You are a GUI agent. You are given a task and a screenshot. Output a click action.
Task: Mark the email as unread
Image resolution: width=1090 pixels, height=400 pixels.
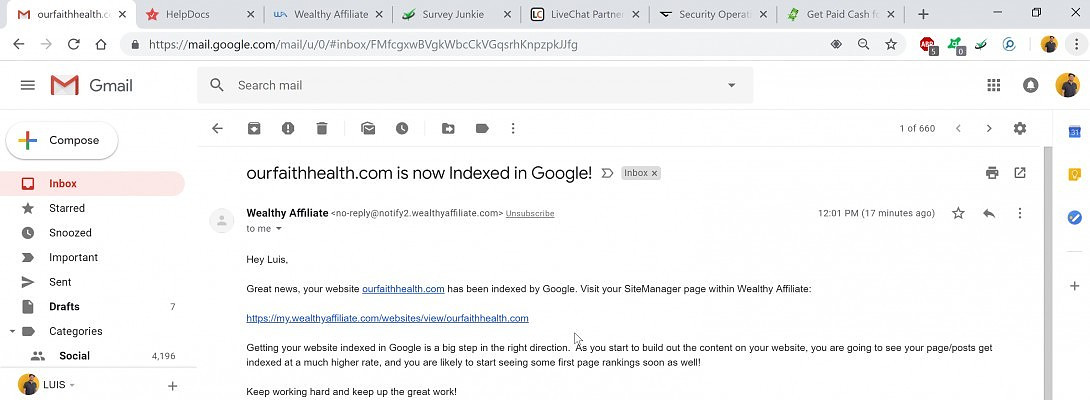368,129
